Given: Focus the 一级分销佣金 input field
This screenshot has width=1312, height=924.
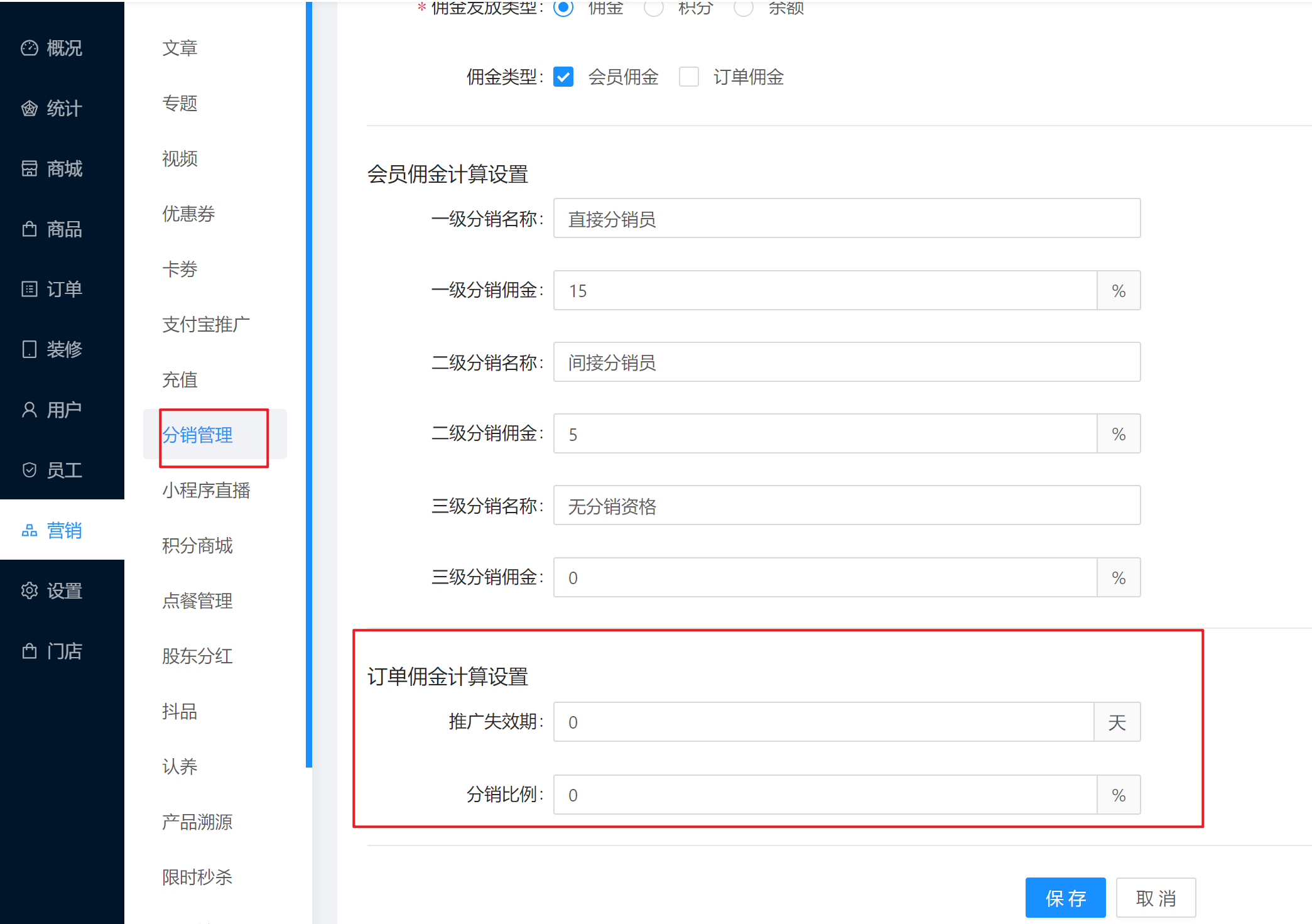Looking at the screenshot, I should point(824,291).
